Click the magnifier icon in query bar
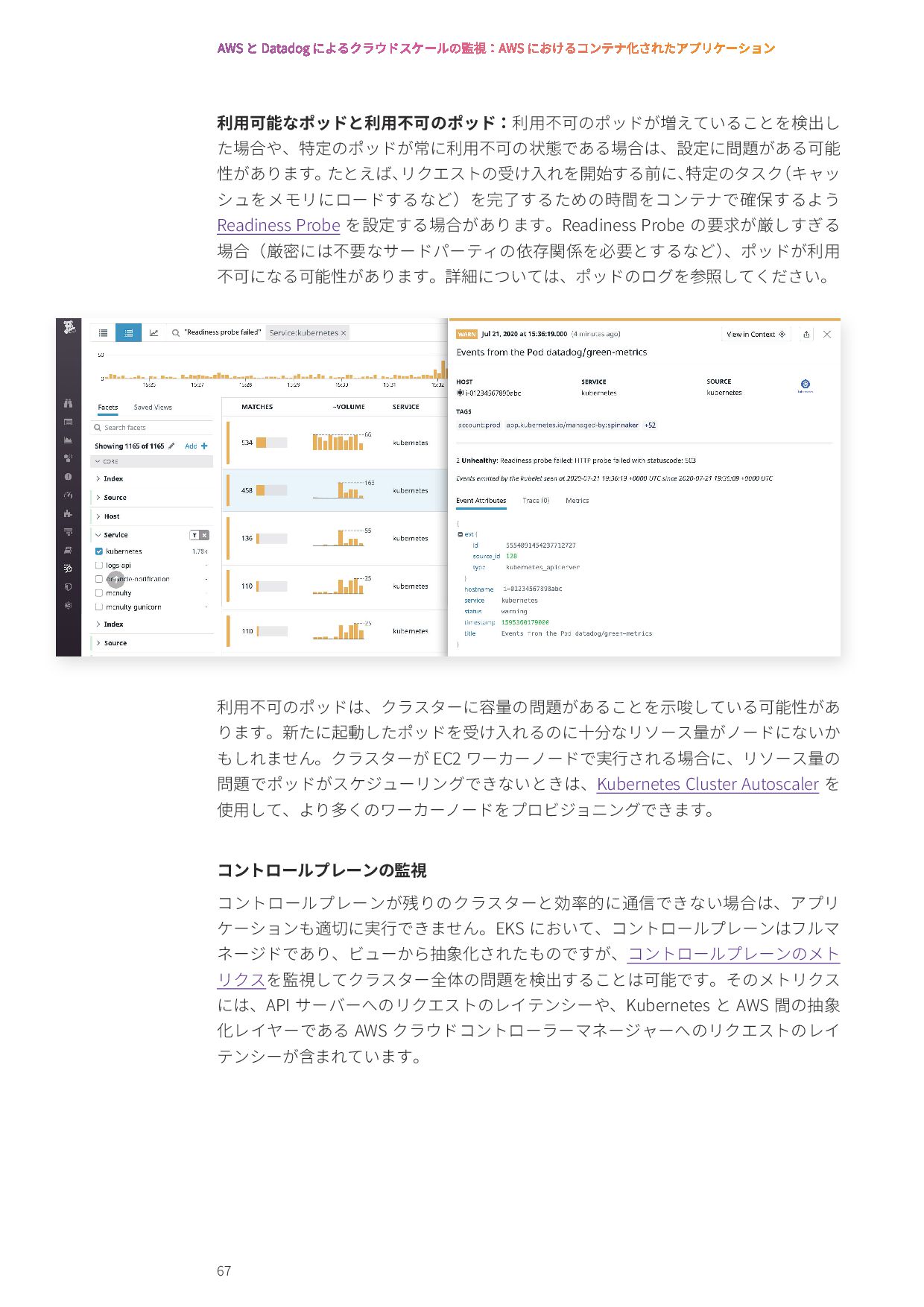The image size is (924, 1307). pyautogui.click(x=176, y=333)
